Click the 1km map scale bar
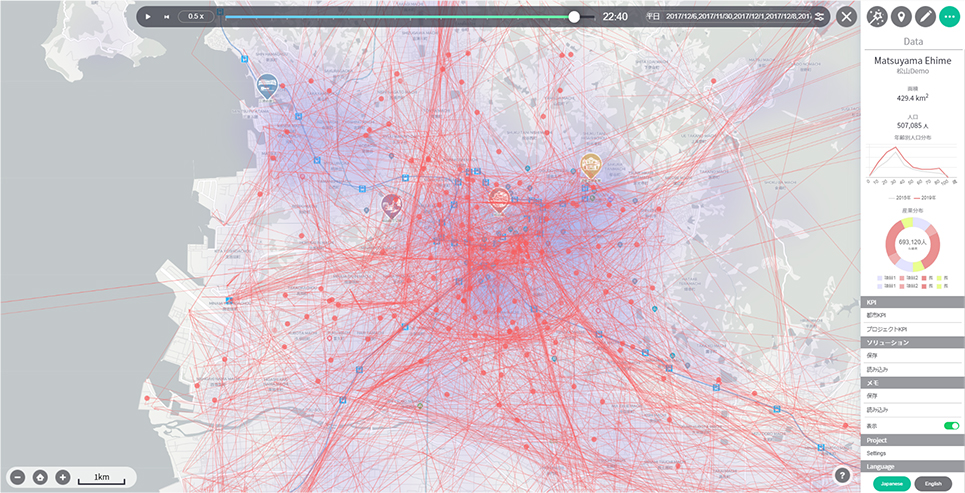Image resolution: width=965 pixels, height=493 pixels. [x=102, y=478]
